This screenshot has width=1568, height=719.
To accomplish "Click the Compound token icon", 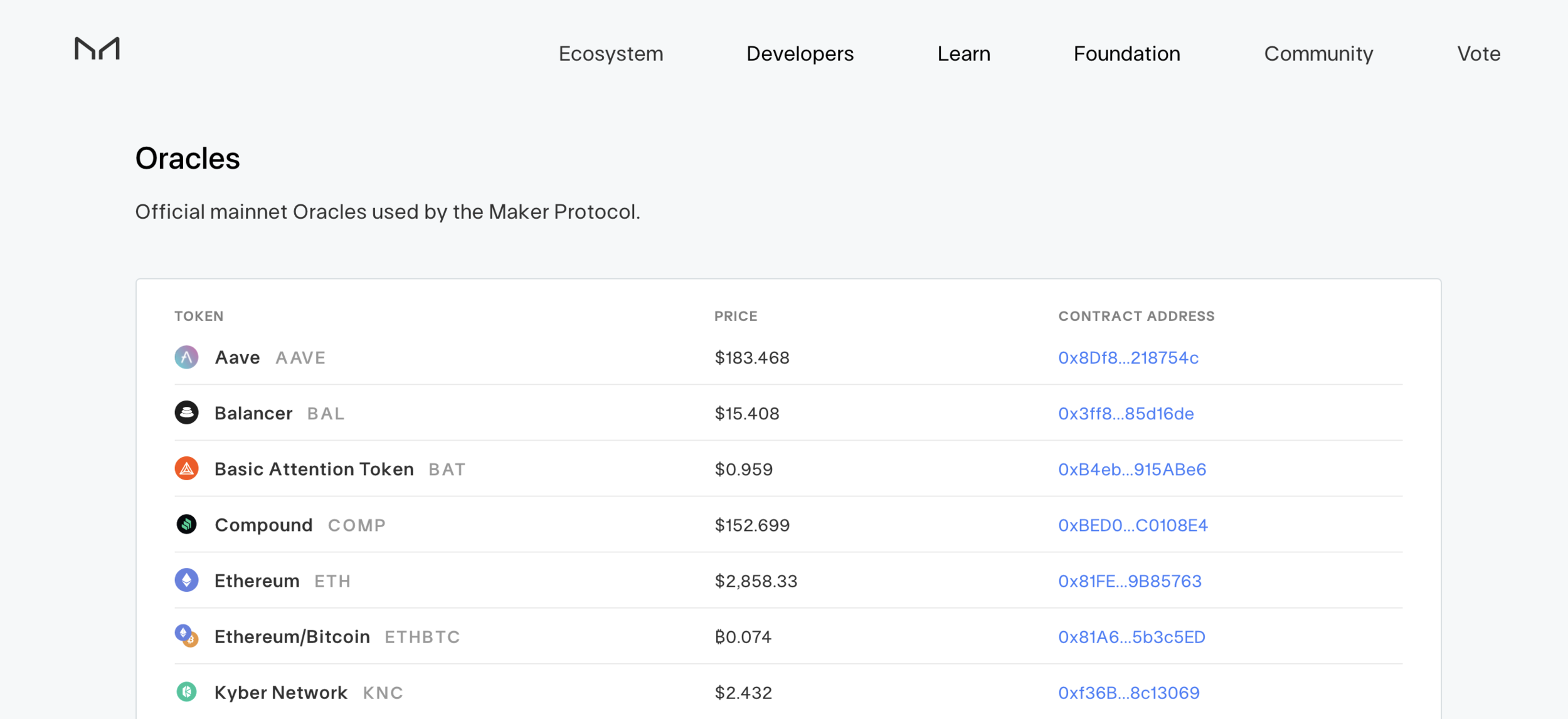I will coord(186,525).
